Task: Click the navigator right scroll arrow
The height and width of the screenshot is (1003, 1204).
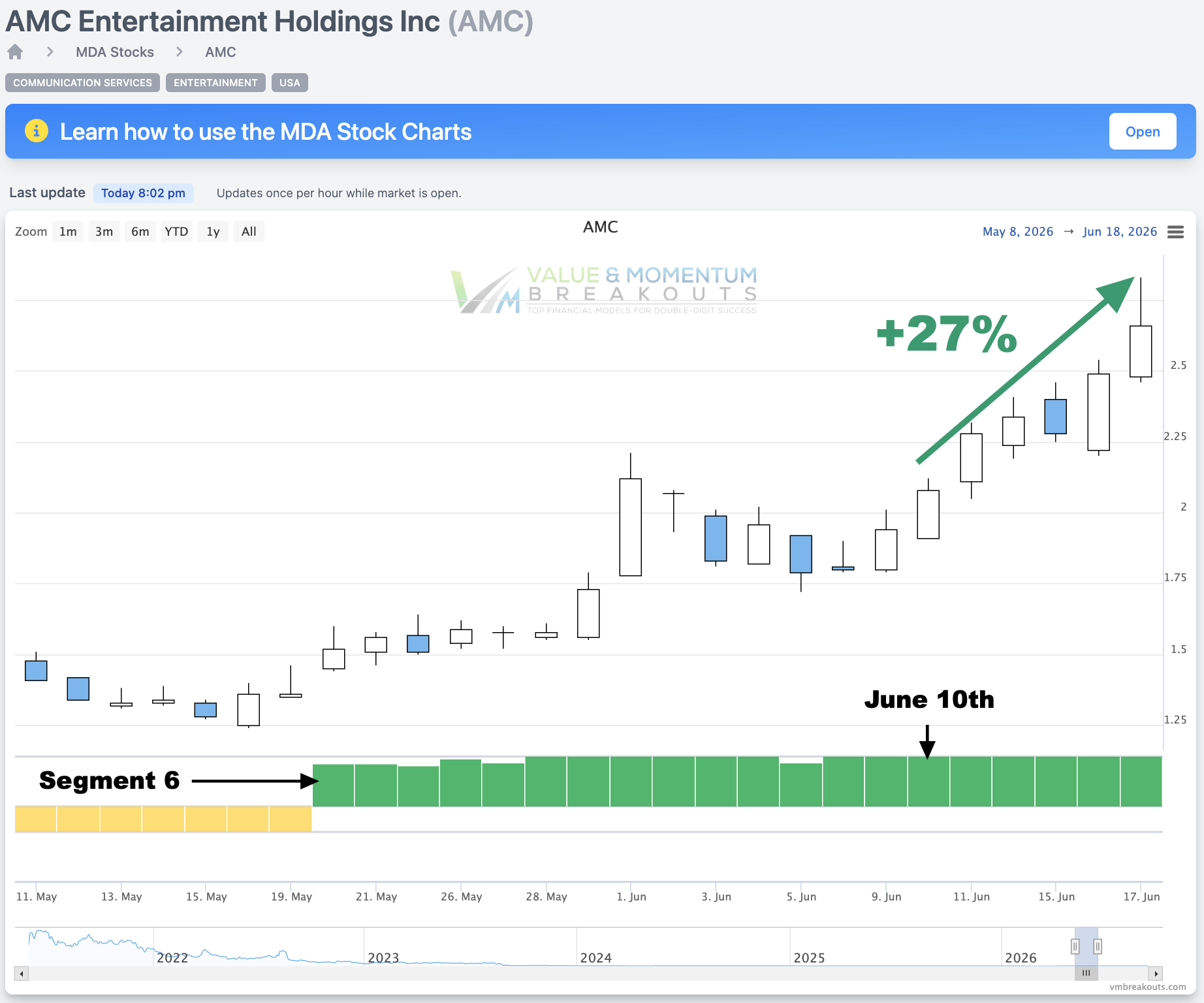Action: (1156, 974)
